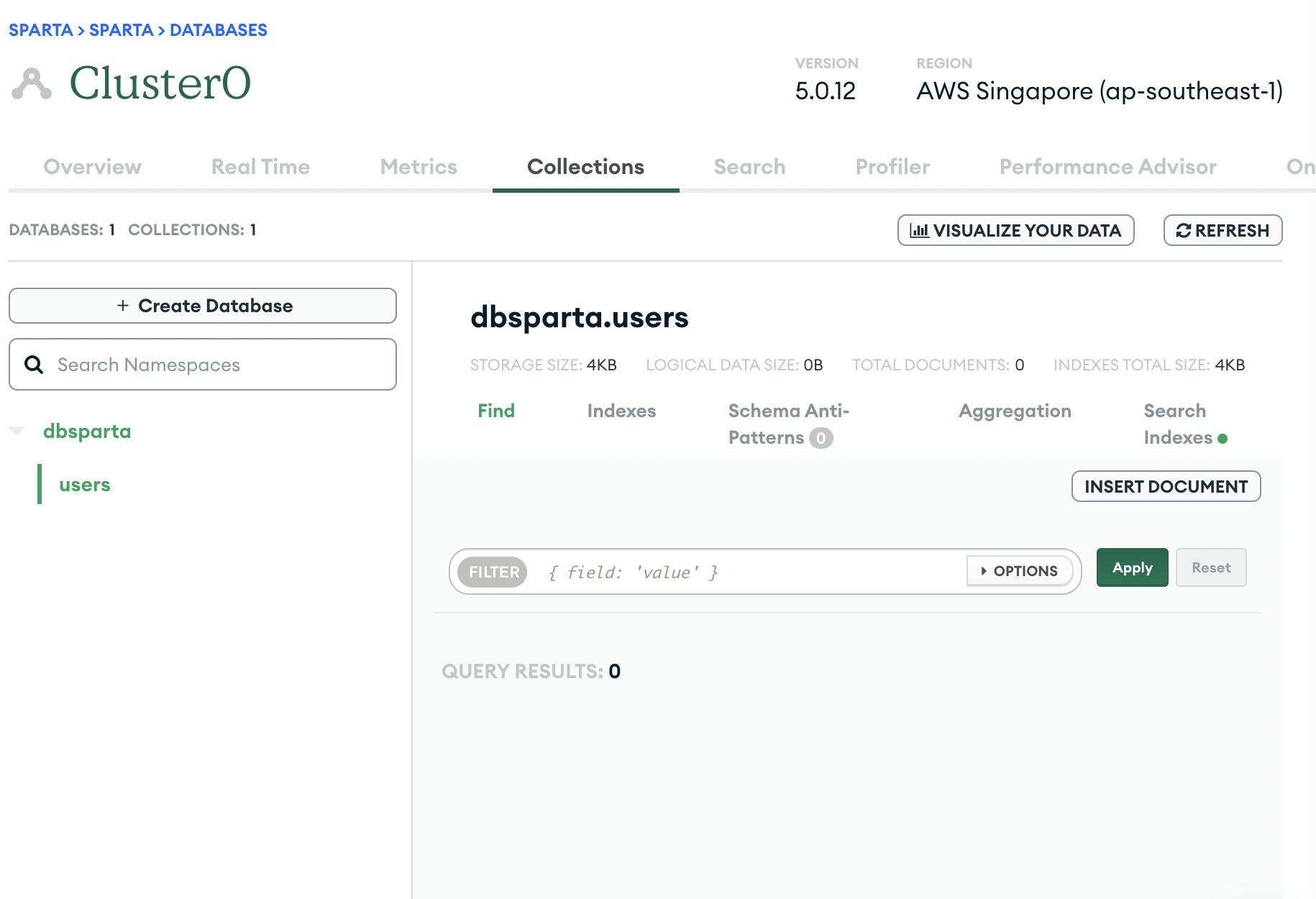Switch to the Real Time tab
This screenshot has width=1316, height=899.
260,167
